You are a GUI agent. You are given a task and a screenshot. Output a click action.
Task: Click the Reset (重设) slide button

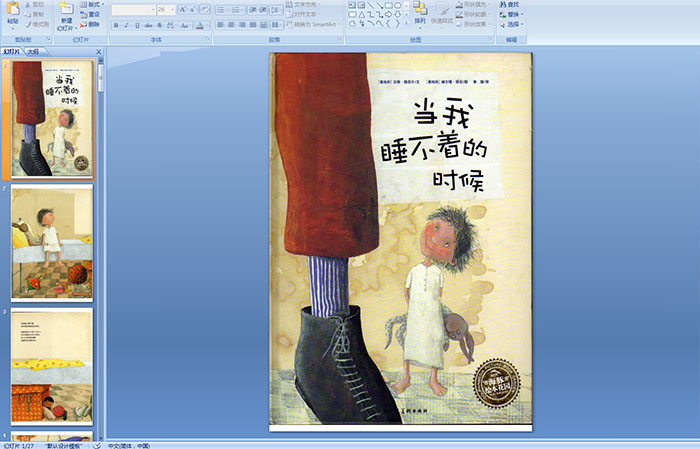pos(90,14)
